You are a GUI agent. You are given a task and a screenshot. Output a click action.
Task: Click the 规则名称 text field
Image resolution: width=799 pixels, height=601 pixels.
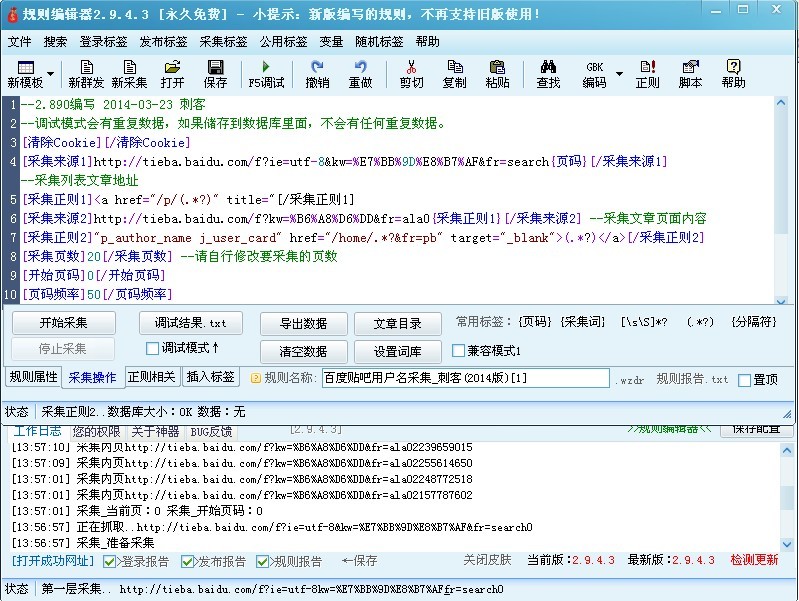click(465, 378)
